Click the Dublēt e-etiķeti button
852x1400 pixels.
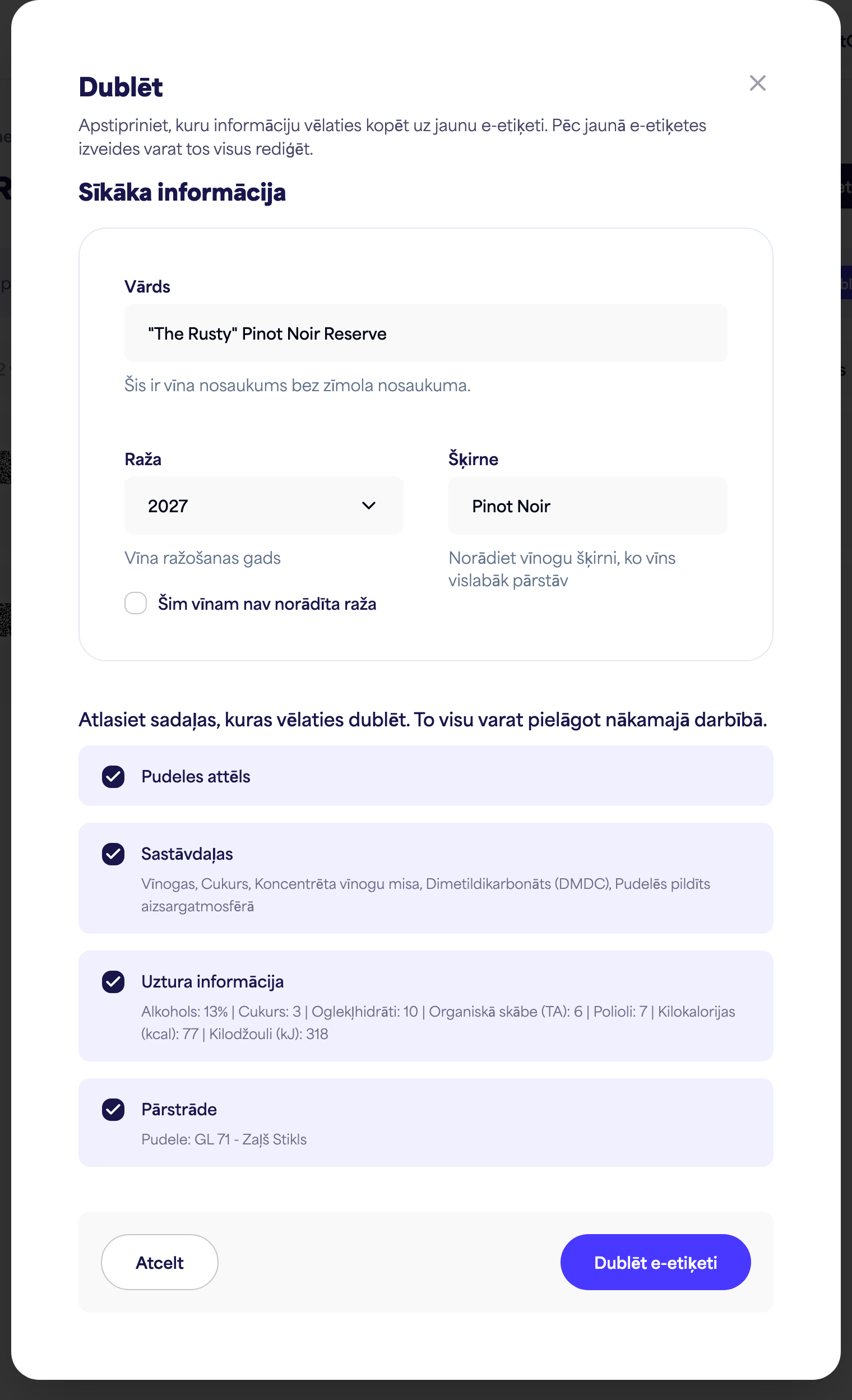coord(655,1262)
